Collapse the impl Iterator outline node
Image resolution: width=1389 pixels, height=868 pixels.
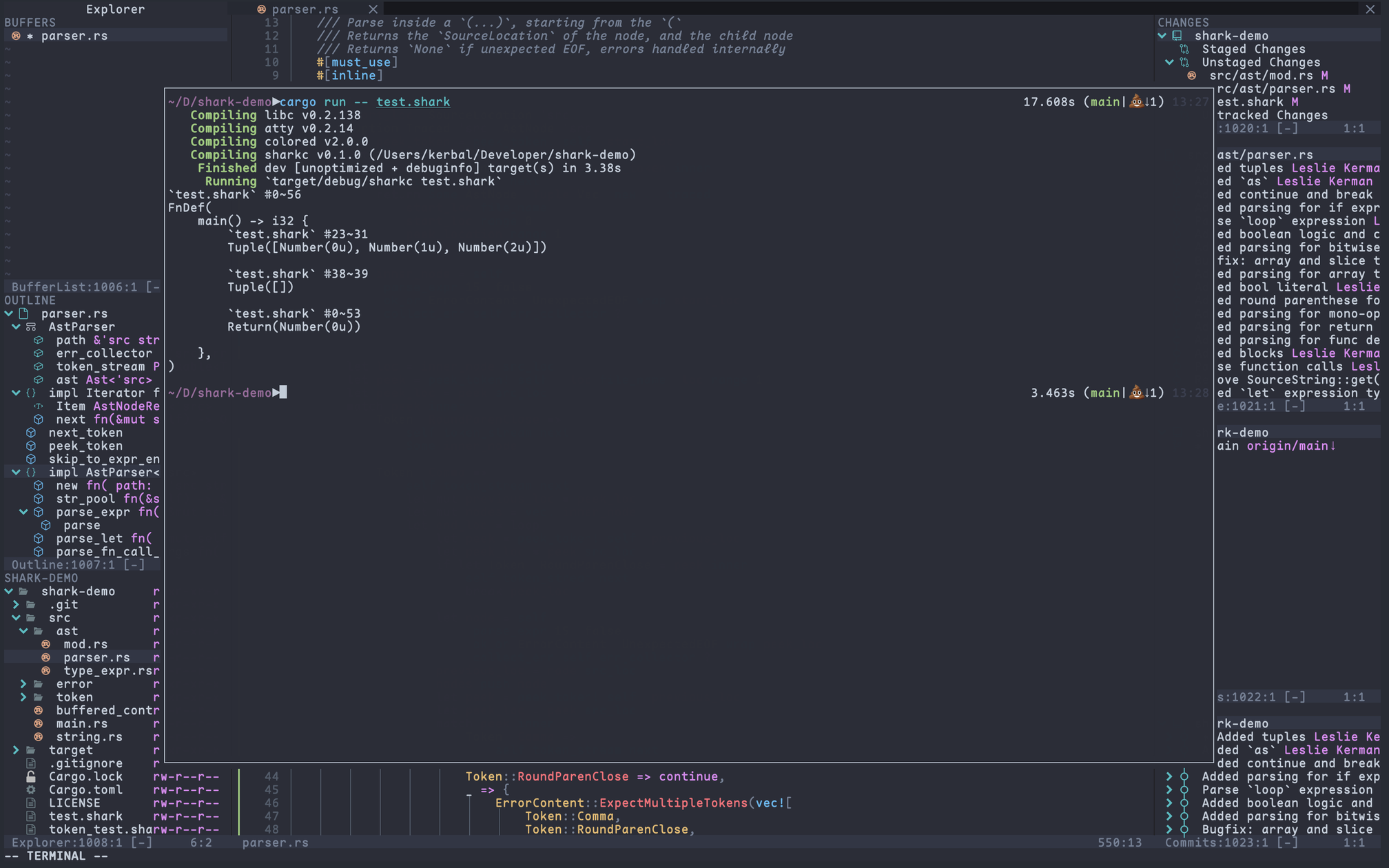click(16, 393)
